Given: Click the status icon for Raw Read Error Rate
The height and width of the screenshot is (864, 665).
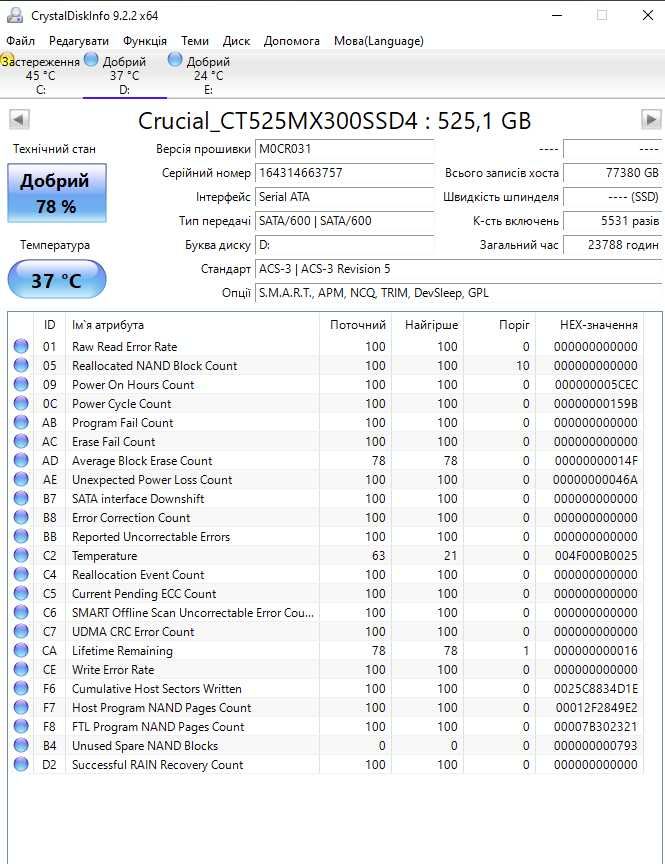Looking at the screenshot, I should (21, 346).
